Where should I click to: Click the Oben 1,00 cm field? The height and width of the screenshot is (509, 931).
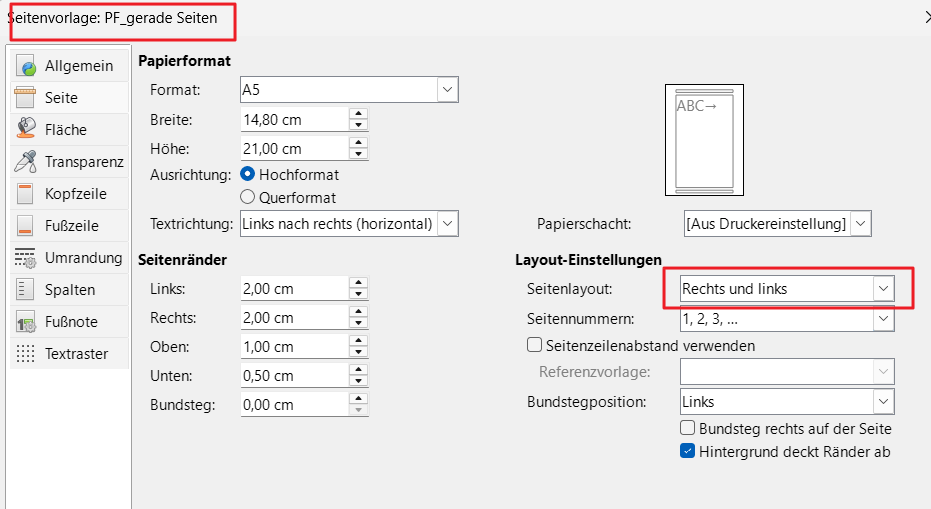(294, 347)
